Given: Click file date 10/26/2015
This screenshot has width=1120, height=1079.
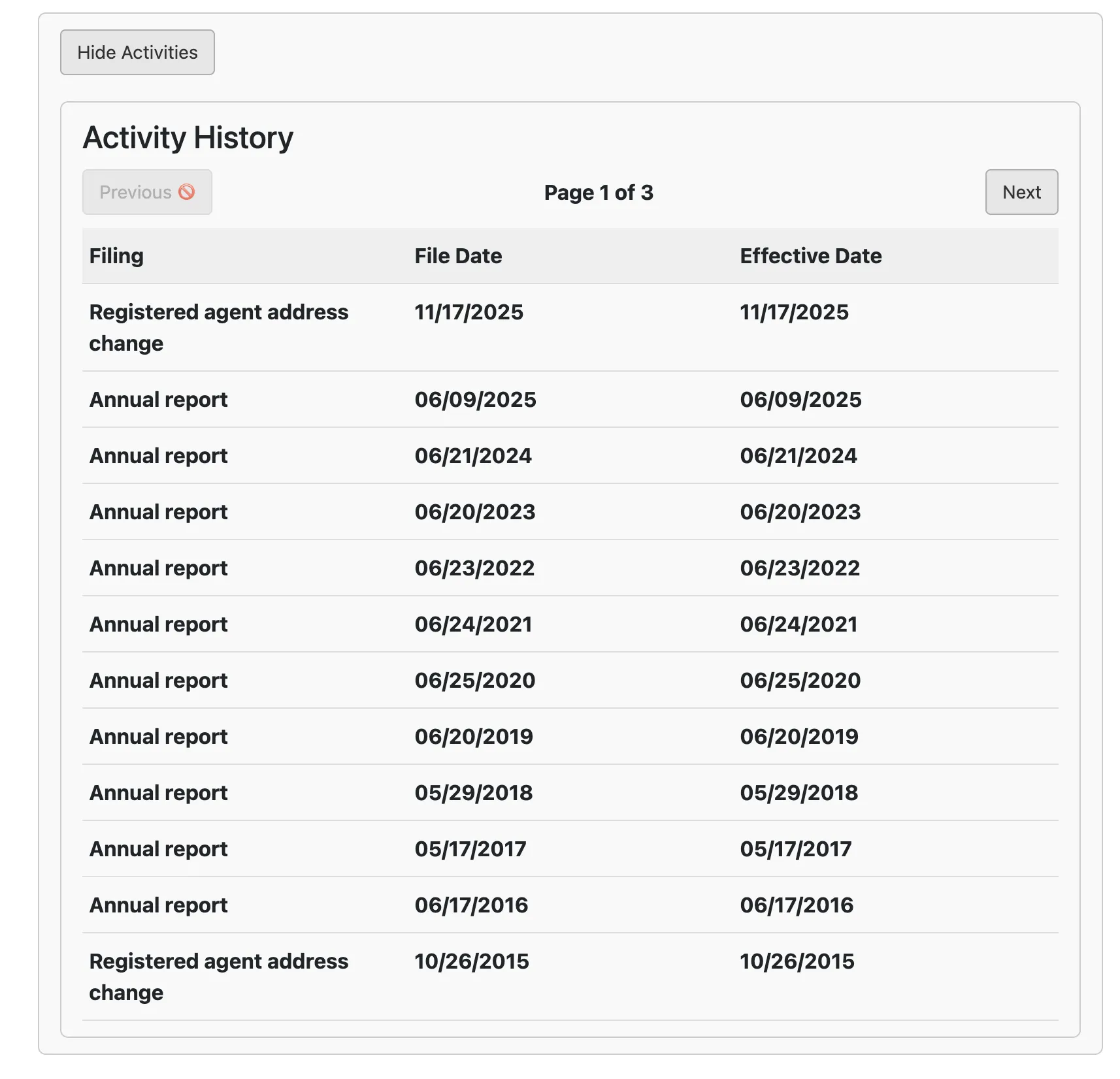Looking at the screenshot, I should click(472, 961).
